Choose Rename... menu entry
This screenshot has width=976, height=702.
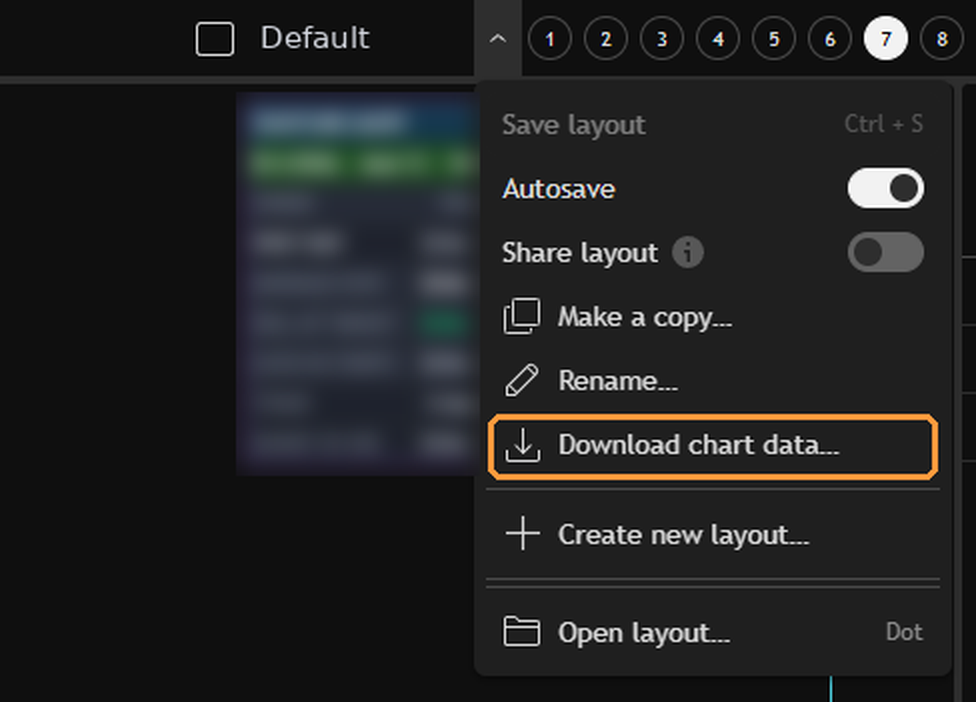713,381
